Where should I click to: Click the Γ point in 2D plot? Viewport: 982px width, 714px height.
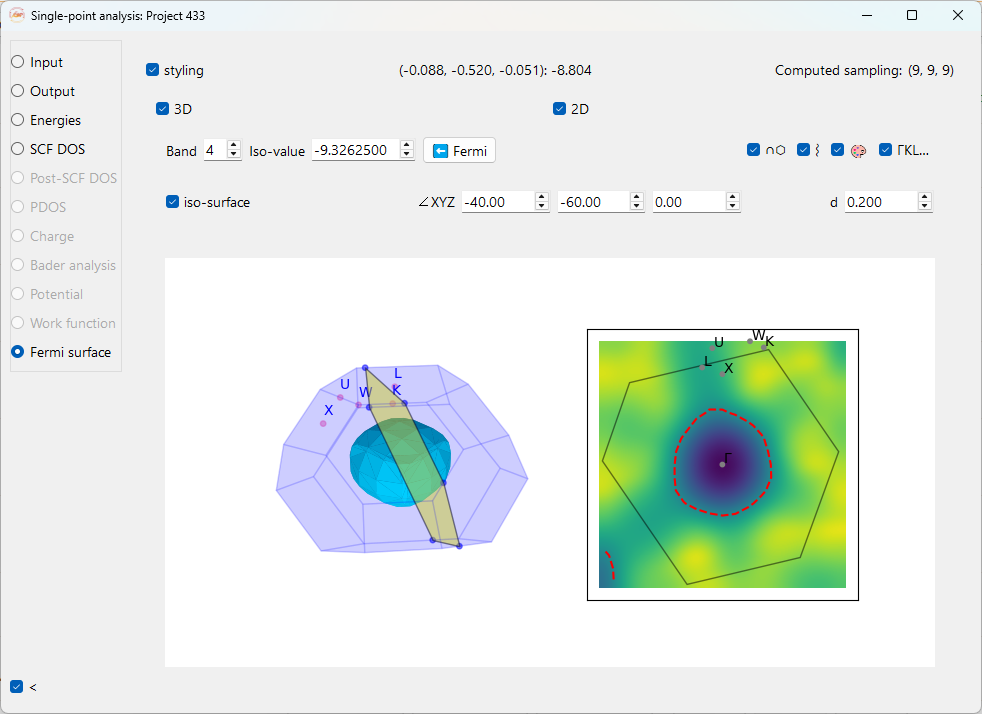[x=722, y=464]
